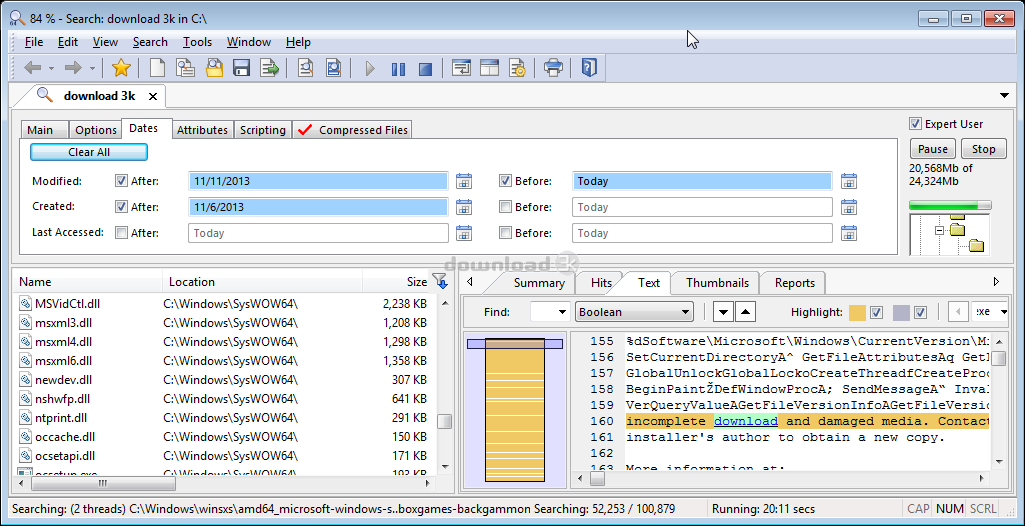Click the export document green arrow icon

click(269, 67)
